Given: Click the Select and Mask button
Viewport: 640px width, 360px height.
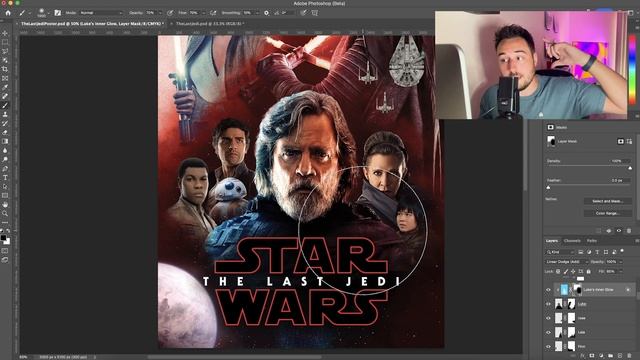Looking at the screenshot, I should click(x=607, y=201).
